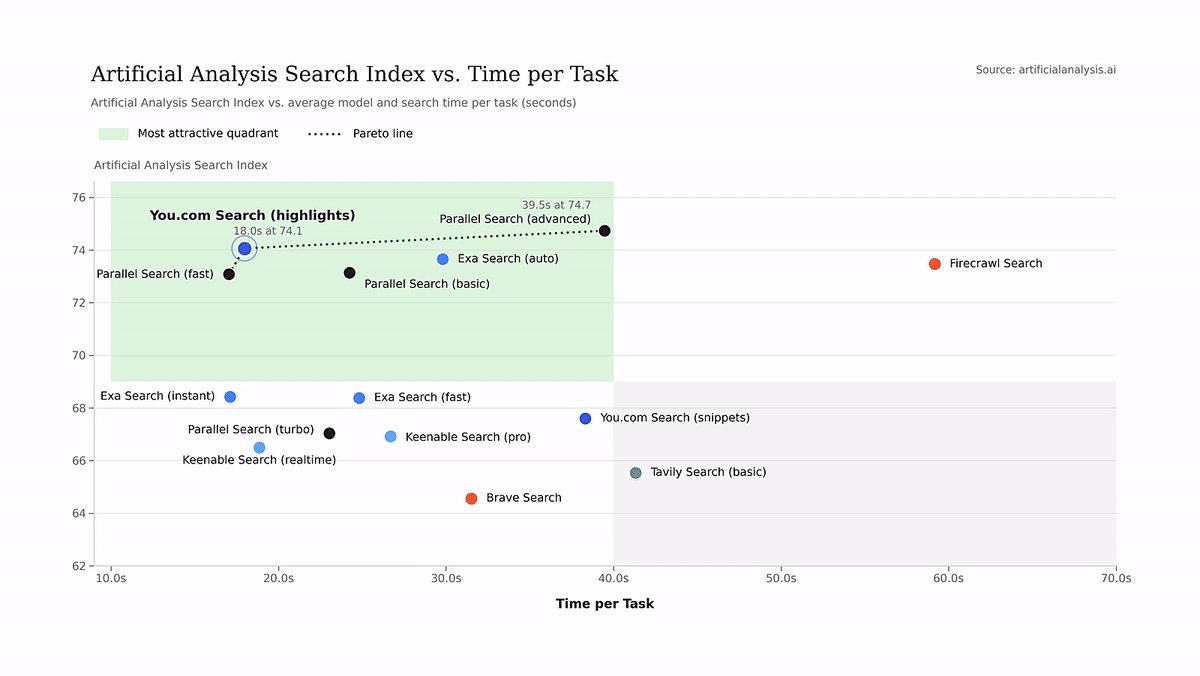Click the Parallel Search (turbo) data point
Image resolution: width=1200 pixels, height=676 pixels.
tap(330, 433)
